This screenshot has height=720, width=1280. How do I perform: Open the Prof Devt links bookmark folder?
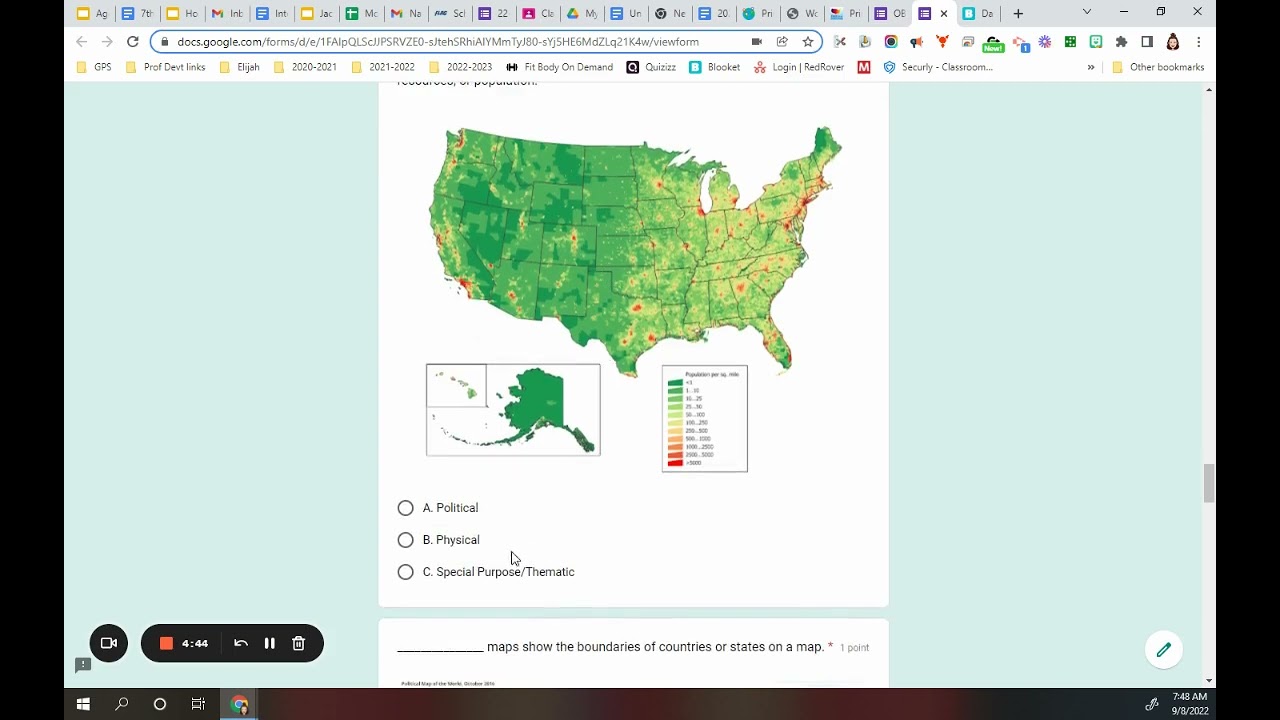pos(165,67)
